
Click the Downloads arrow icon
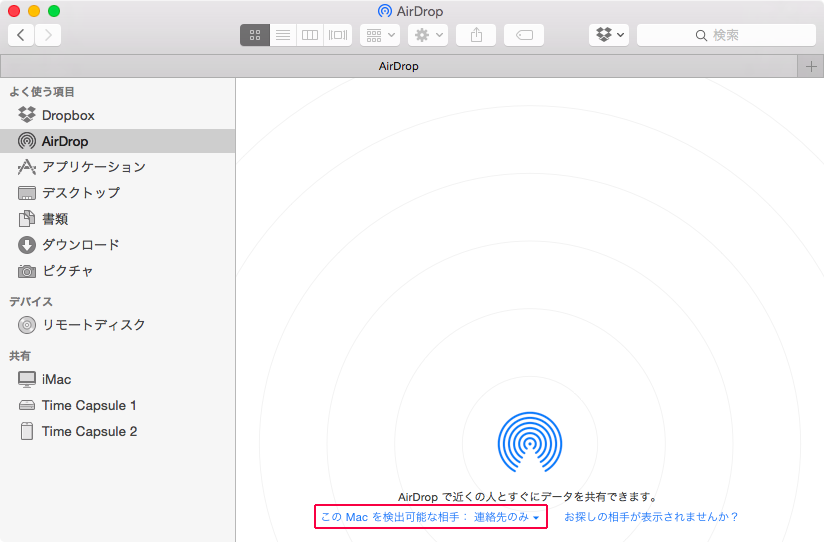(27, 244)
